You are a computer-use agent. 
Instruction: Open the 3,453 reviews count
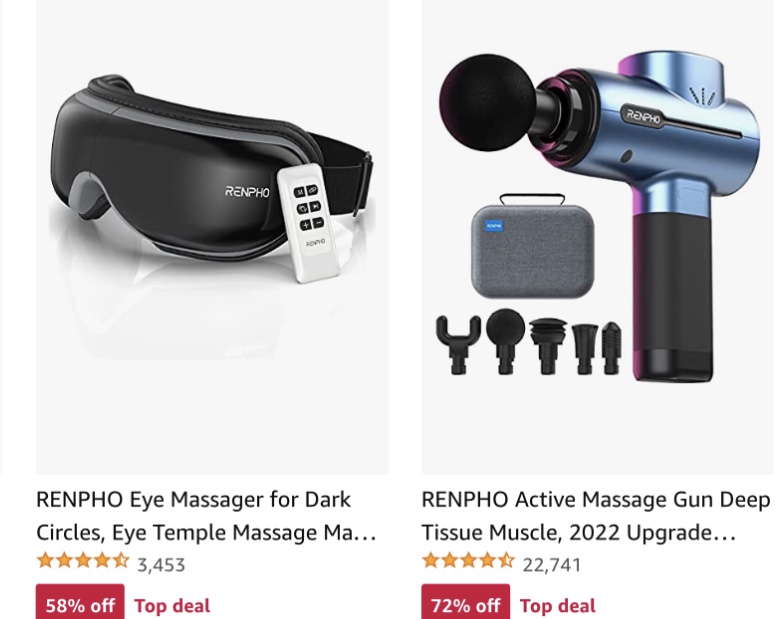pyautogui.click(x=161, y=565)
